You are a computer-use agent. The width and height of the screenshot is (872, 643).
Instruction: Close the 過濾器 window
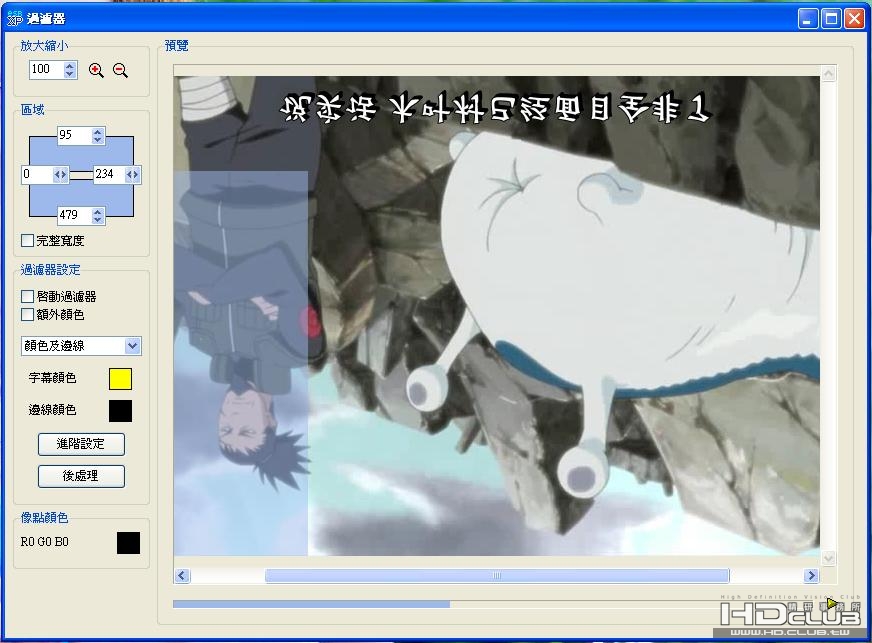(x=854, y=18)
